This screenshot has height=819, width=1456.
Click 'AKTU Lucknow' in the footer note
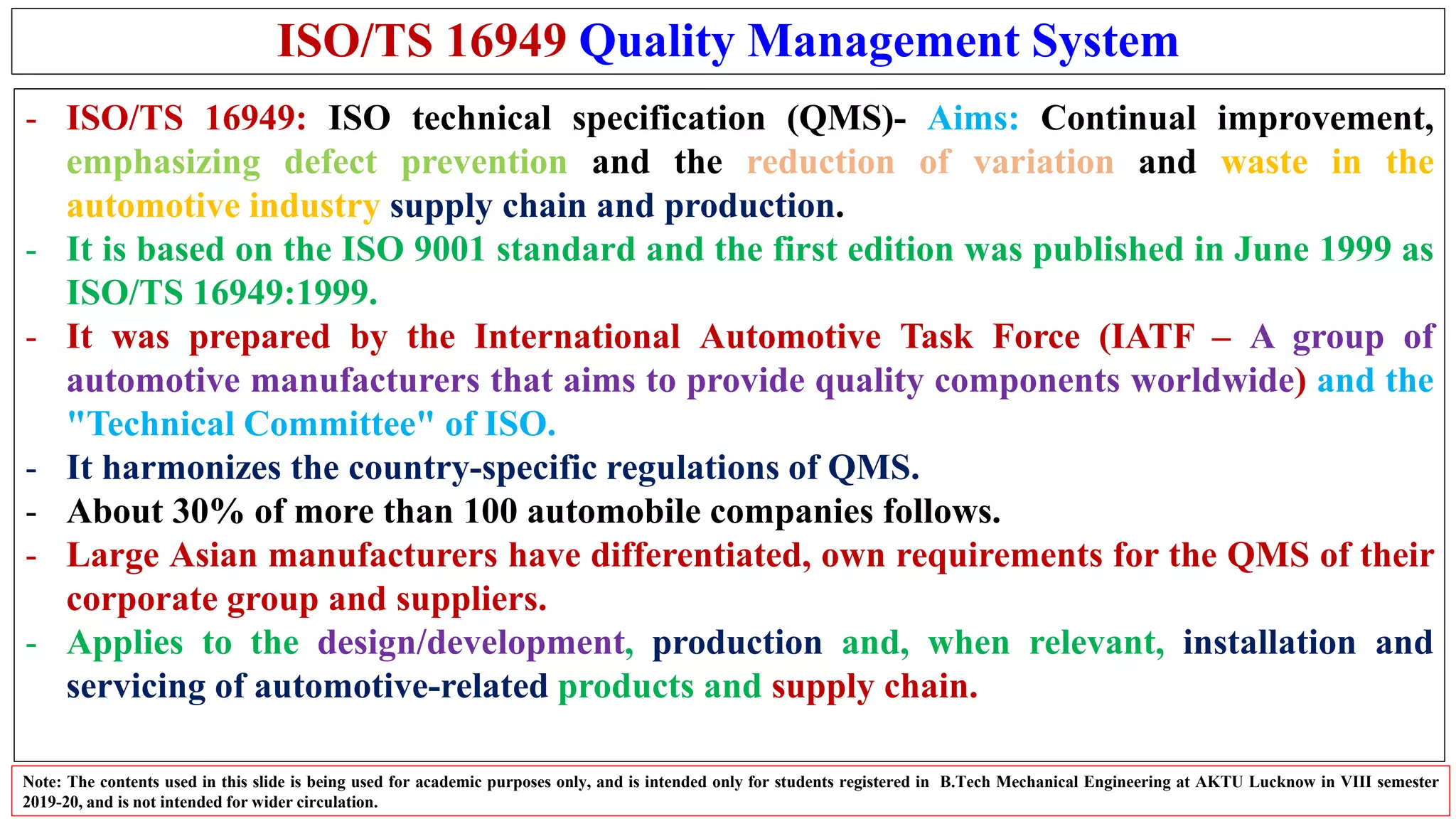(1256, 782)
